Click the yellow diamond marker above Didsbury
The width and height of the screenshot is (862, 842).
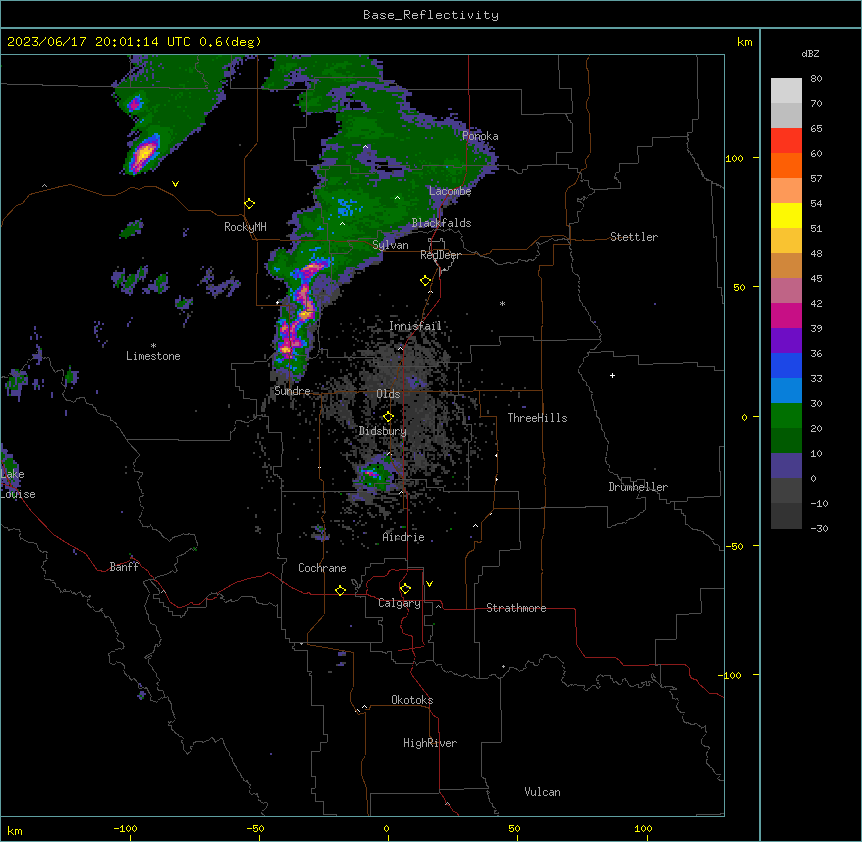tap(388, 417)
